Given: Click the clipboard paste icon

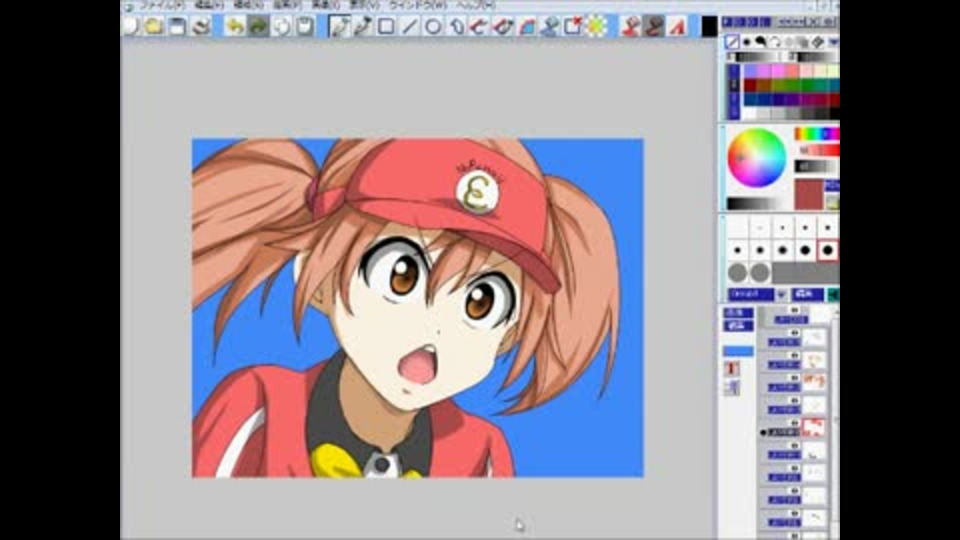Looking at the screenshot, I should 305,26.
